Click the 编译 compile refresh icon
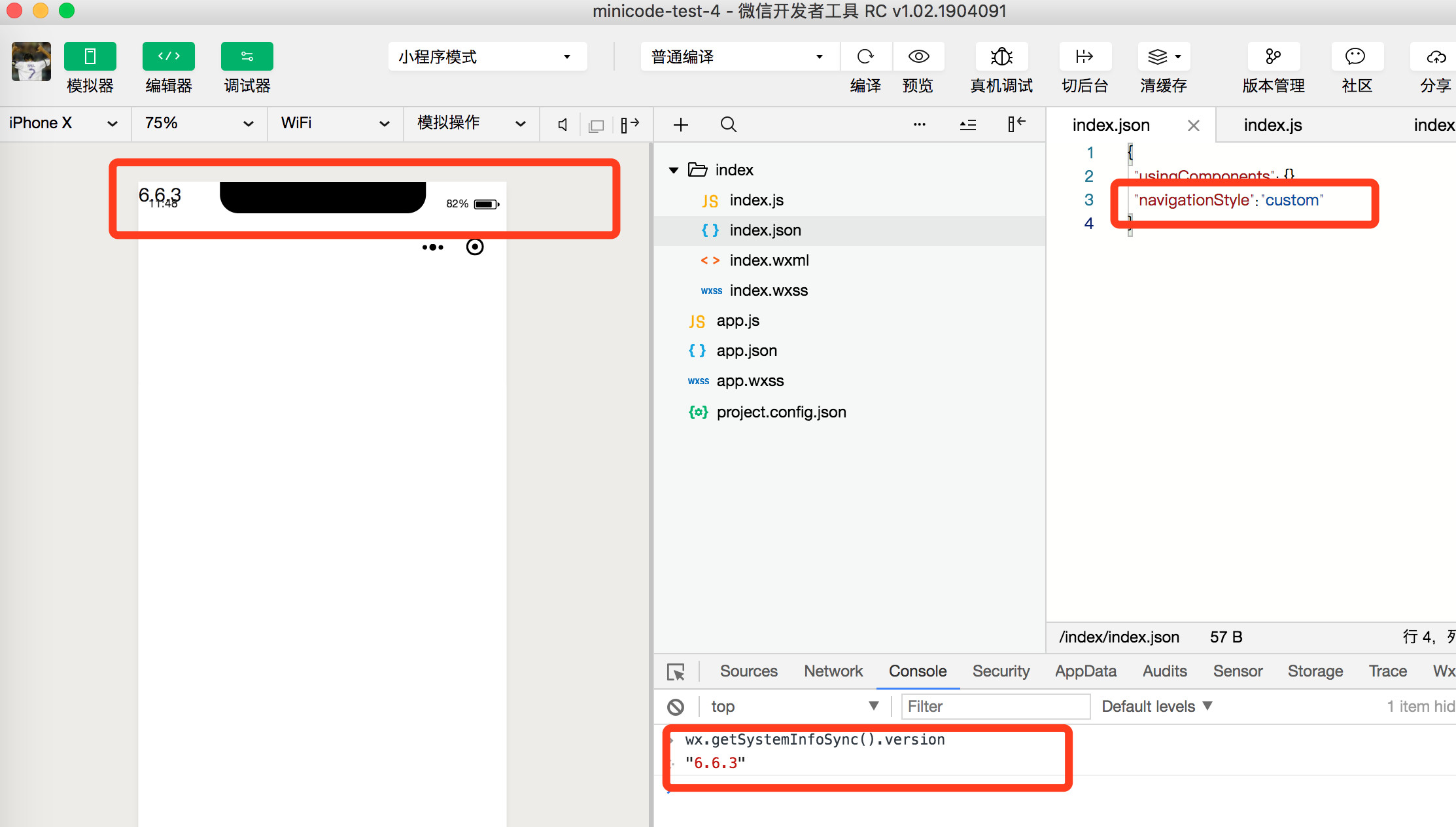1456x827 pixels. pos(865,57)
